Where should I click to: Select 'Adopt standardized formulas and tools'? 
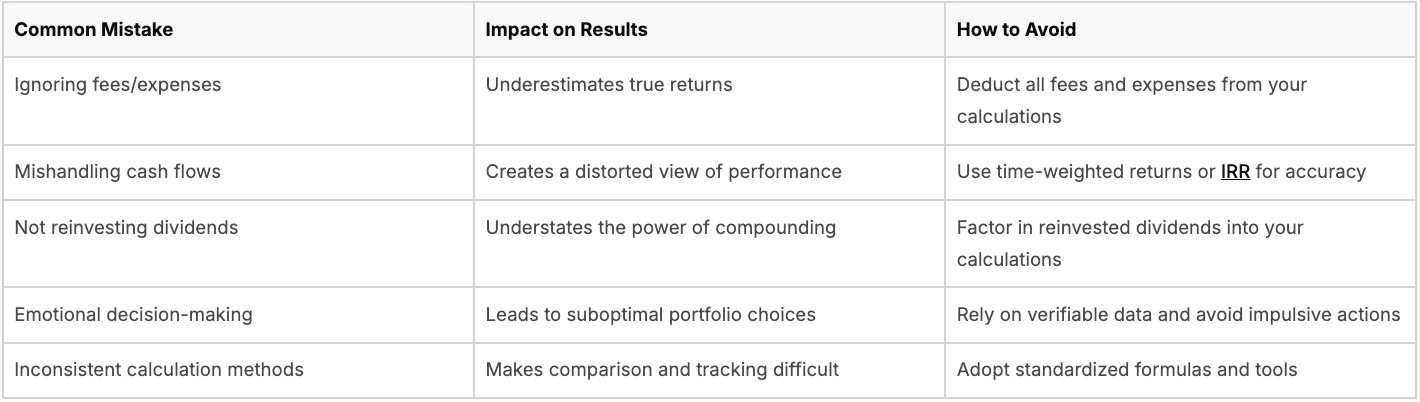(x=1127, y=370)
